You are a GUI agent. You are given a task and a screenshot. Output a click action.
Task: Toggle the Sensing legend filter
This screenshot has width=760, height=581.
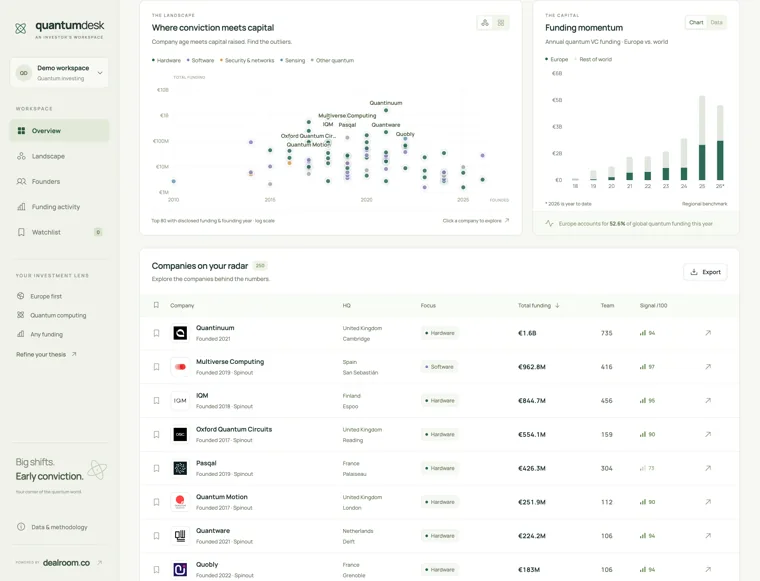click(293, 61)
